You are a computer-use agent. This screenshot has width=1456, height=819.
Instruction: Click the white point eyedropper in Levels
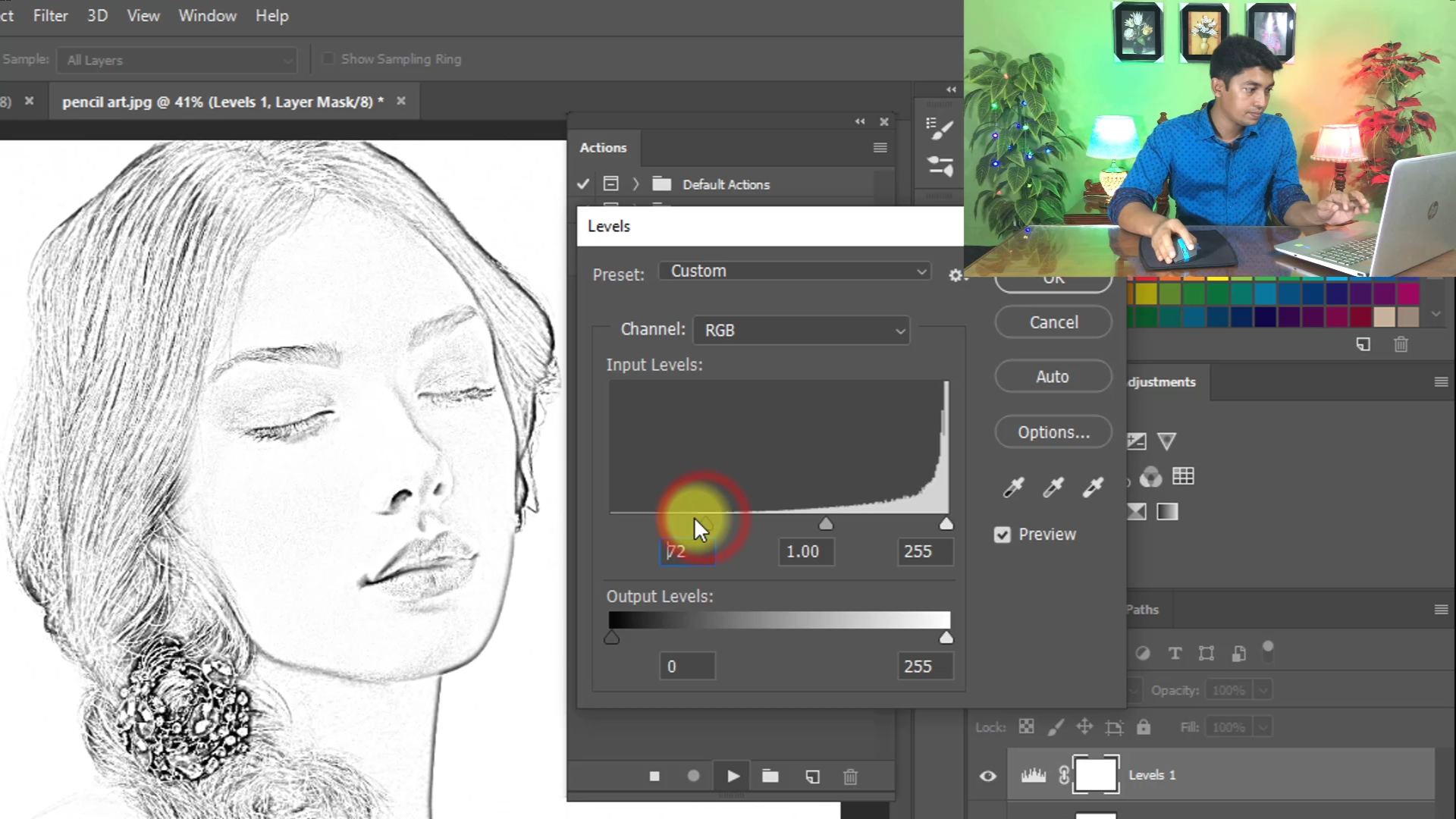1093,487
